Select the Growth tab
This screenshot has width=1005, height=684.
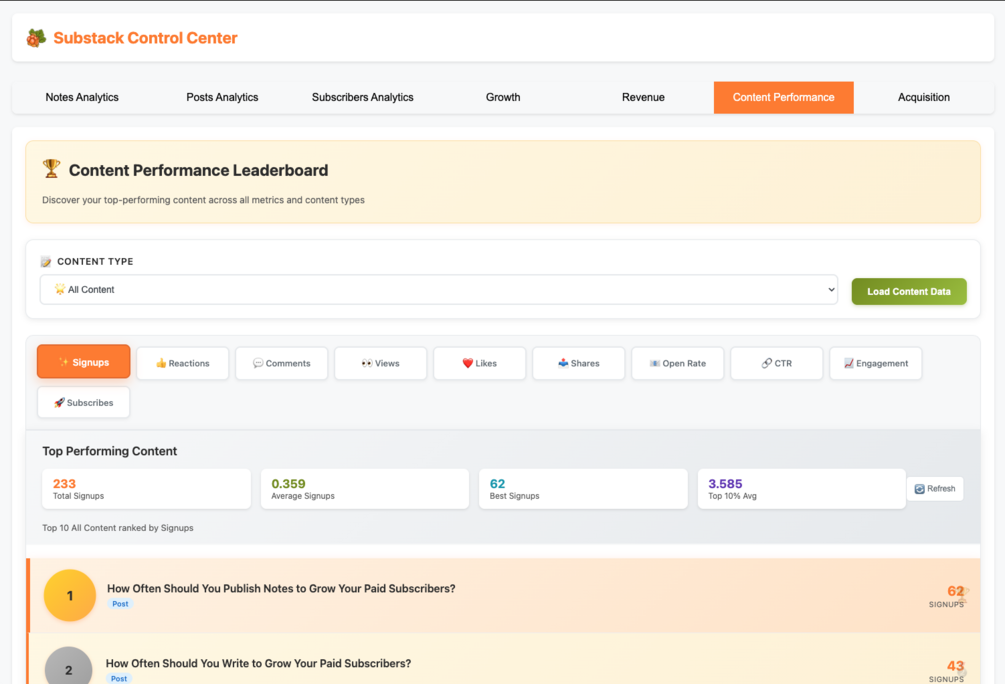pyautogui.click(x=503, y=97)
